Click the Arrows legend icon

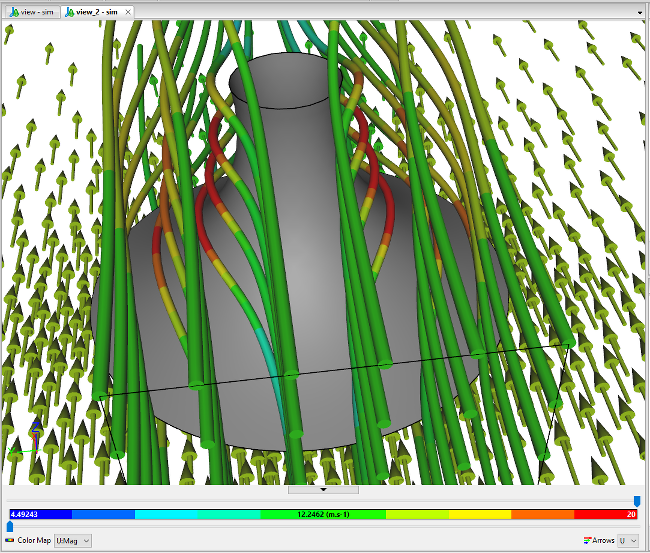pos(585,540)
